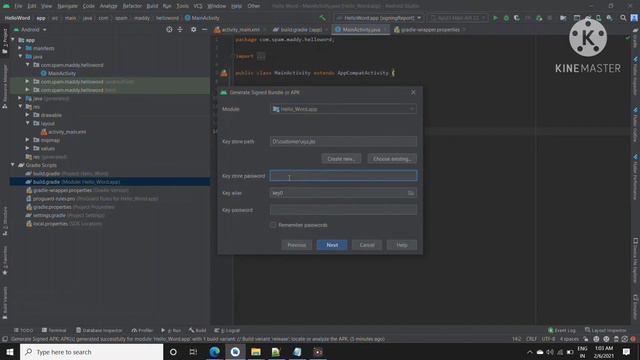
Task: Click the Cancel button in dialog
Action: point(367,245)
